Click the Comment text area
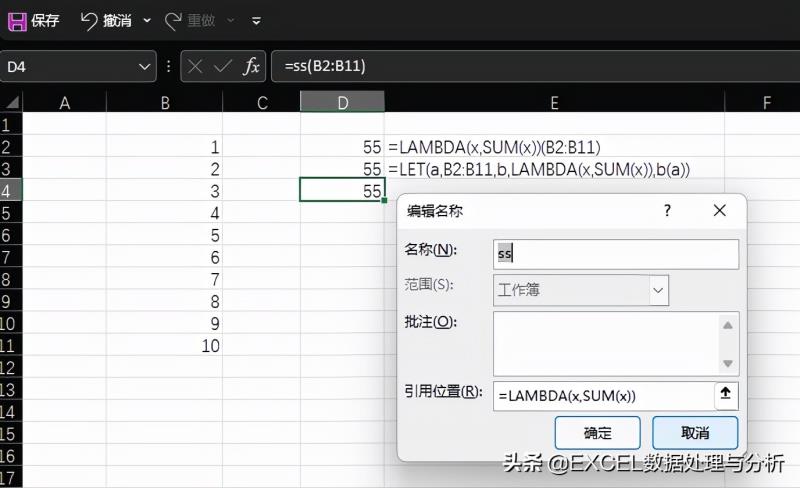 (x=605, y=344)
